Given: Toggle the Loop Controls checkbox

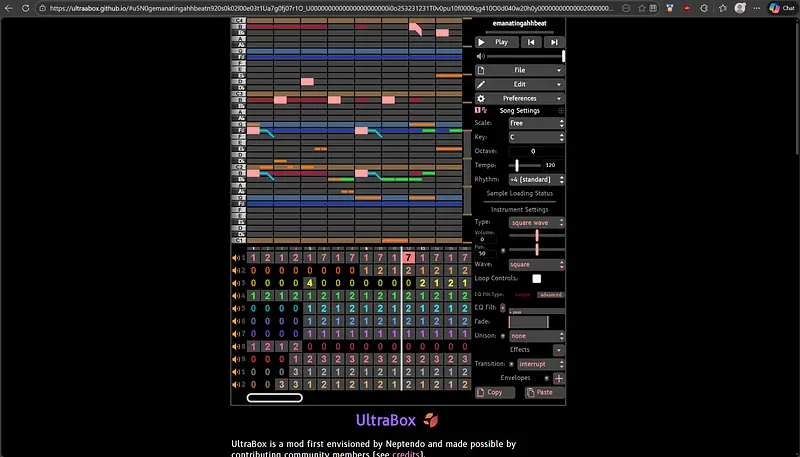Looking at the screenshot, I should tap(536, 279).
